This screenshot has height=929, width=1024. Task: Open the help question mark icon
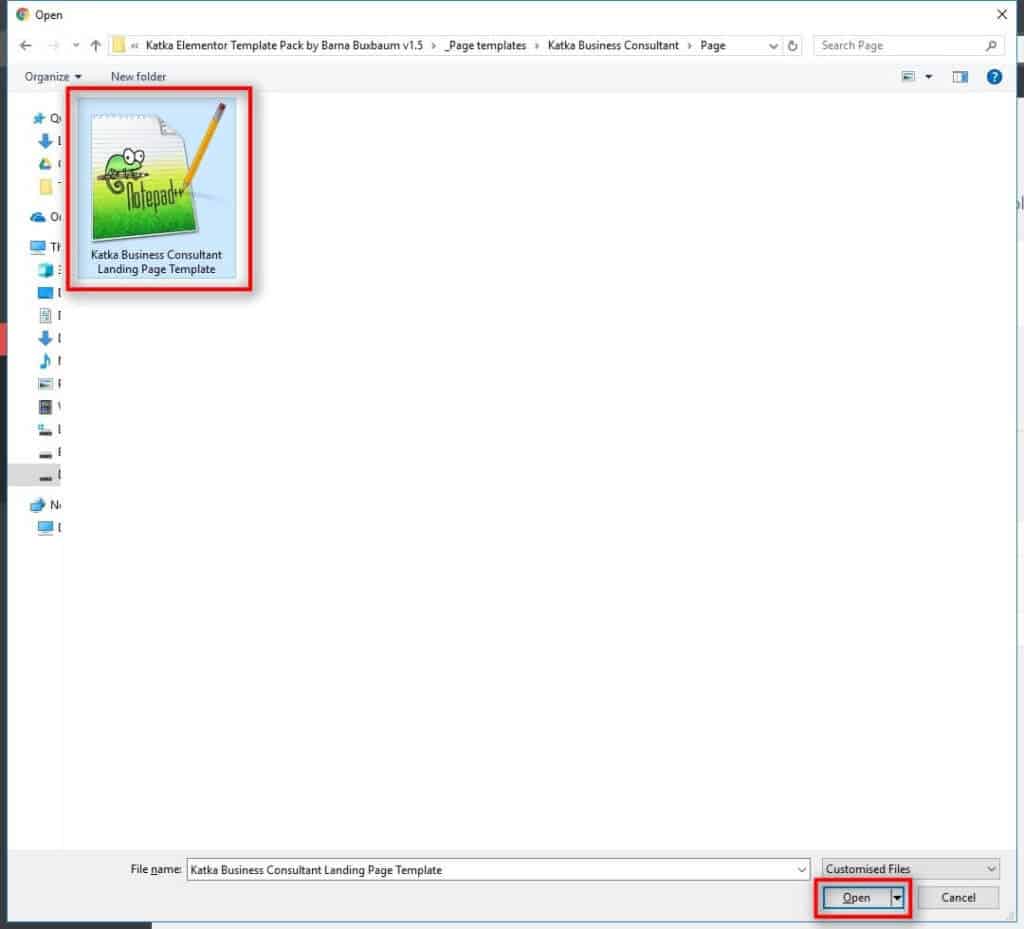tap(994, 77)
